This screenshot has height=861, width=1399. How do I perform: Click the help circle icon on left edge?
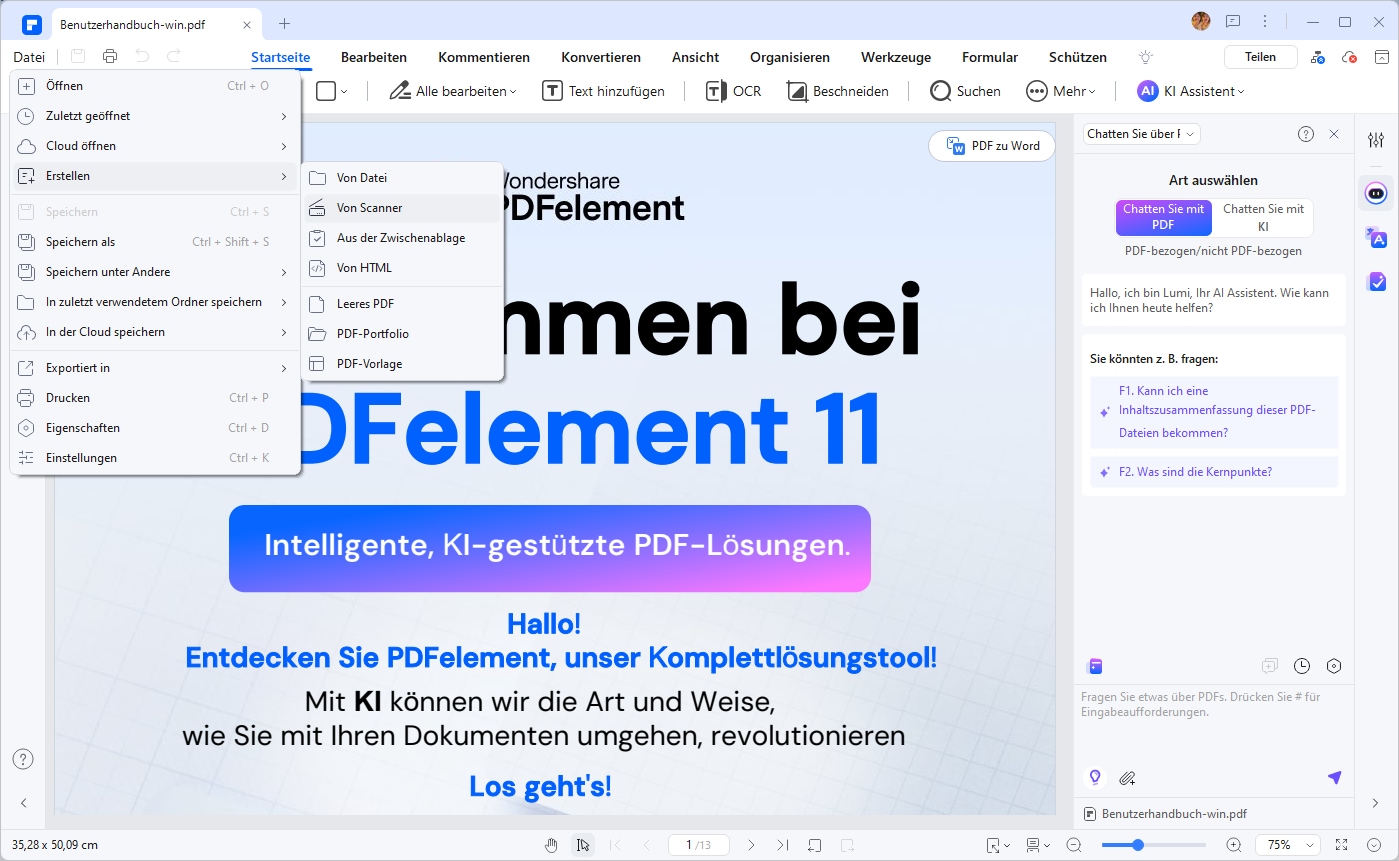tap(23, 759)
